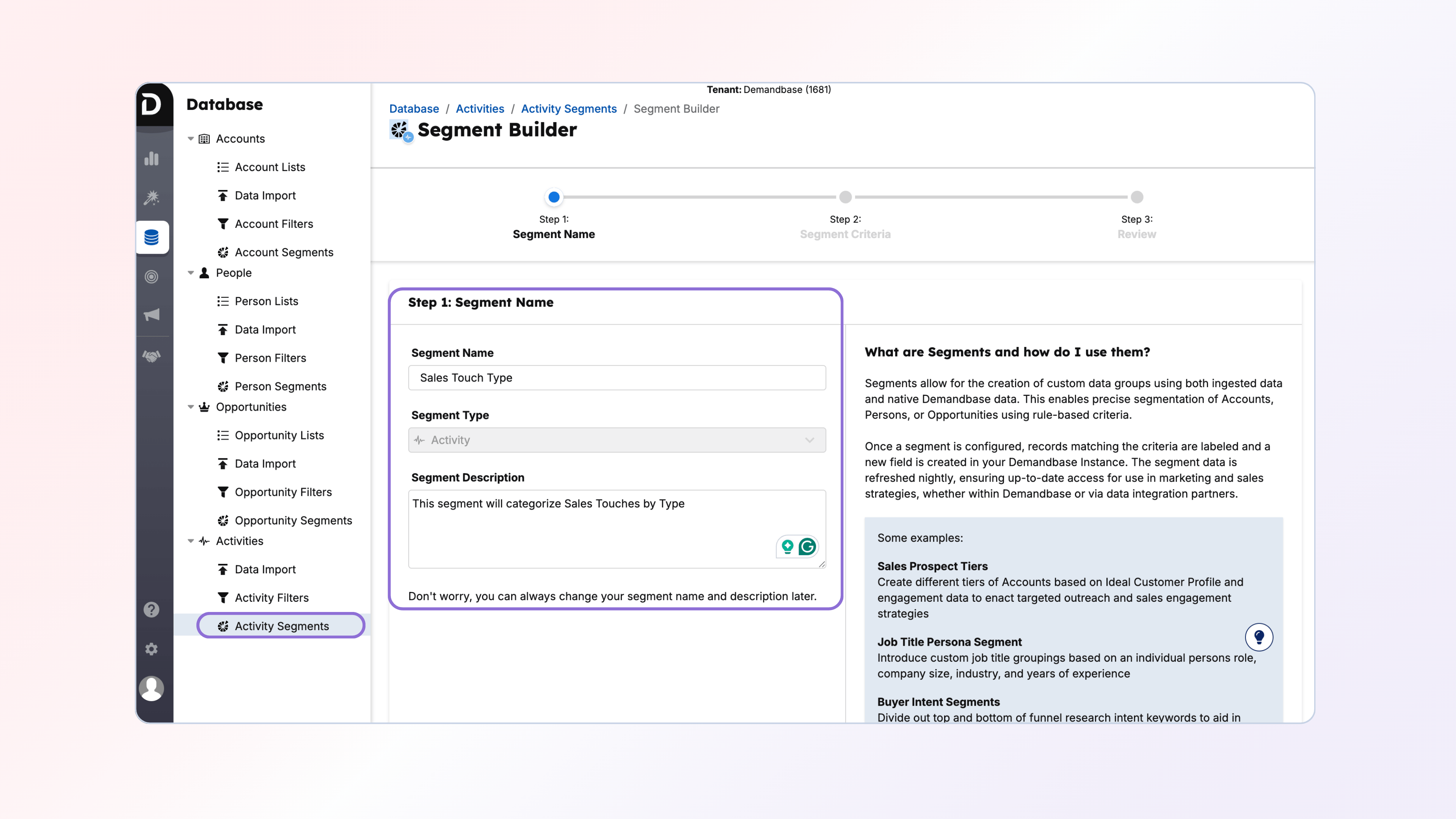This screenshot has height=819, width=1456.
Task: Collapse the Activities tree section
Action: 191,541
